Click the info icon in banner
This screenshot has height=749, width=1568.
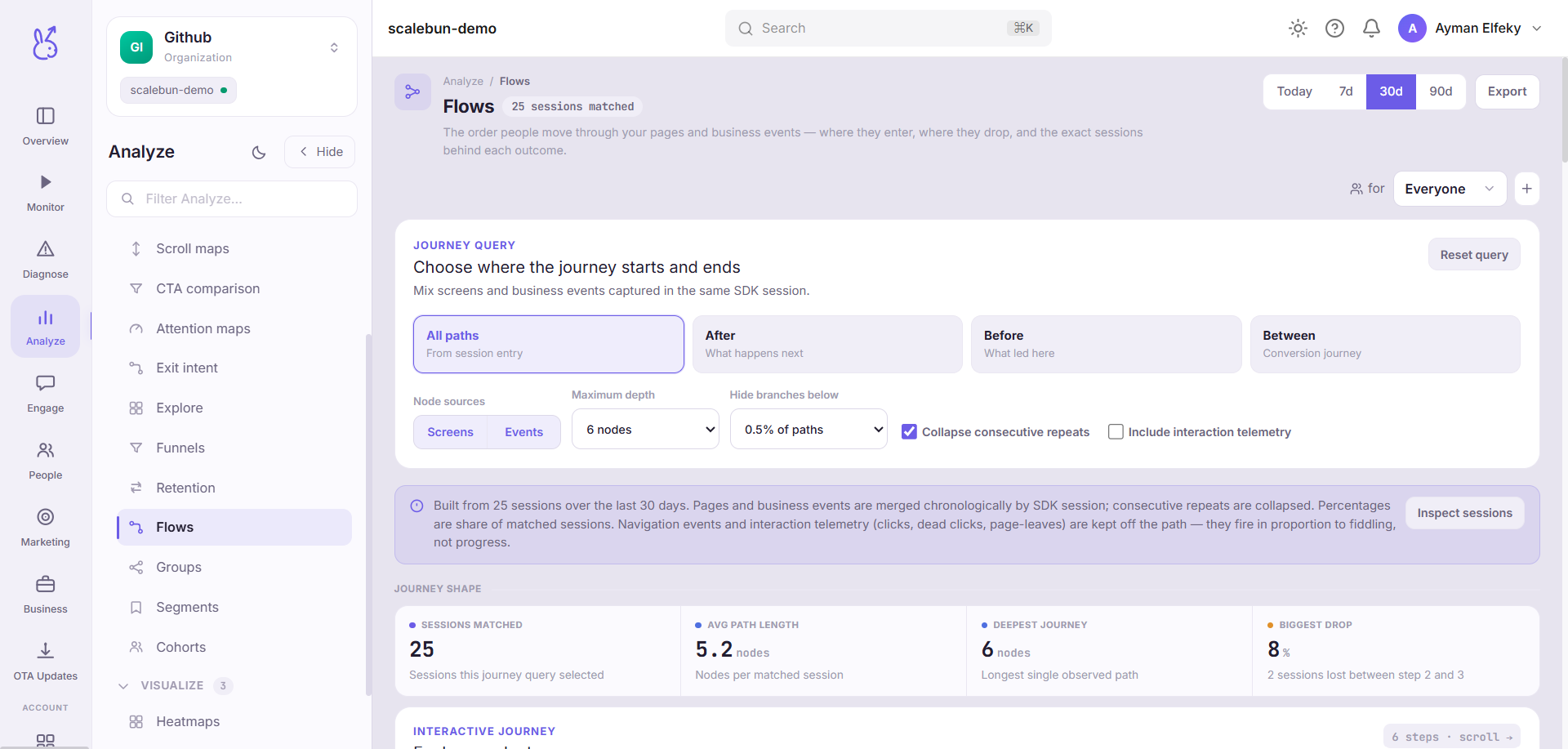(416, 506)
